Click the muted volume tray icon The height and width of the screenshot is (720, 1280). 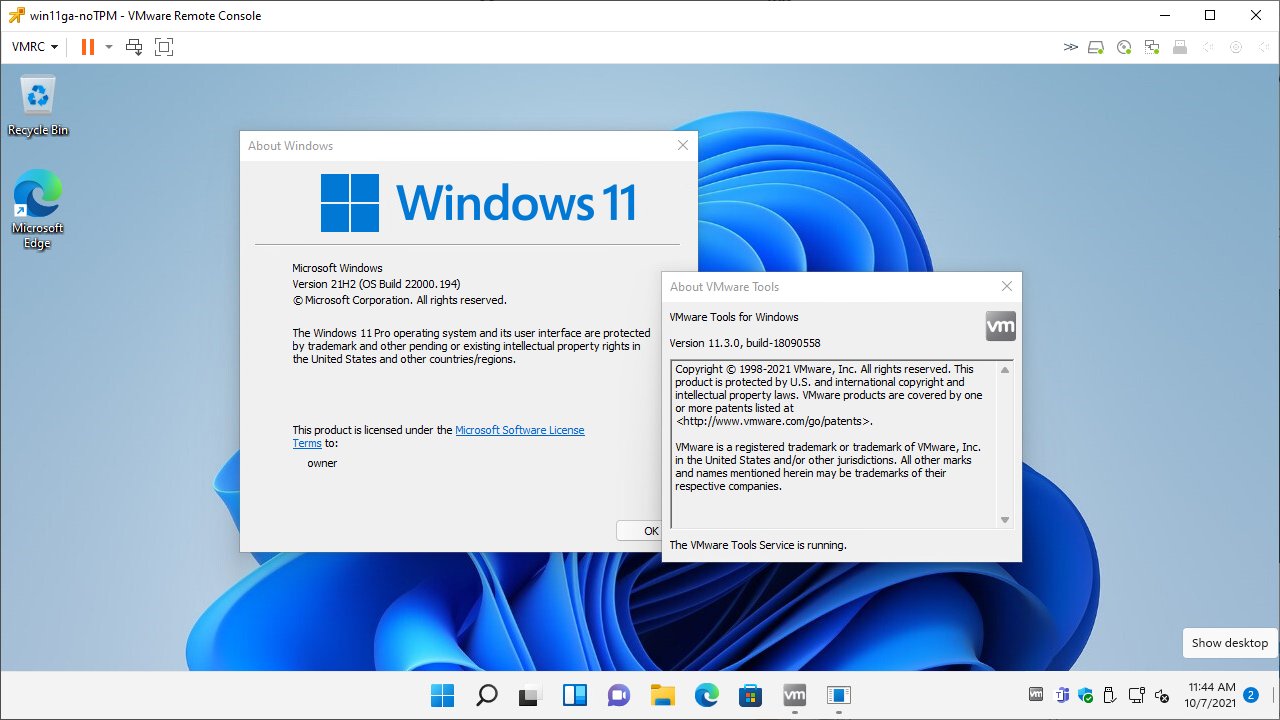[x=1162, y=695]
